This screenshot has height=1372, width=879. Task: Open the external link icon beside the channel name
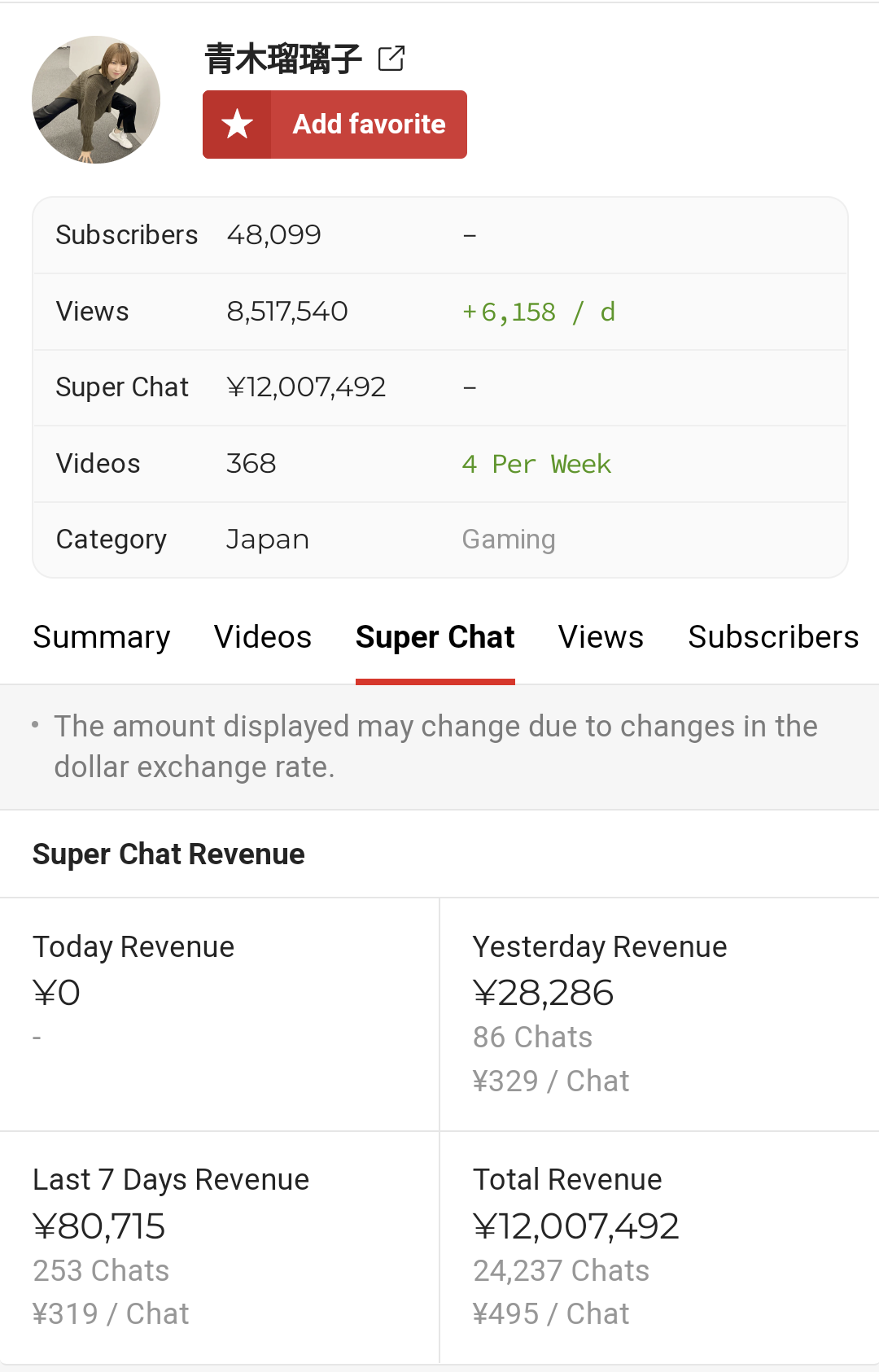(x=391, y=59)
